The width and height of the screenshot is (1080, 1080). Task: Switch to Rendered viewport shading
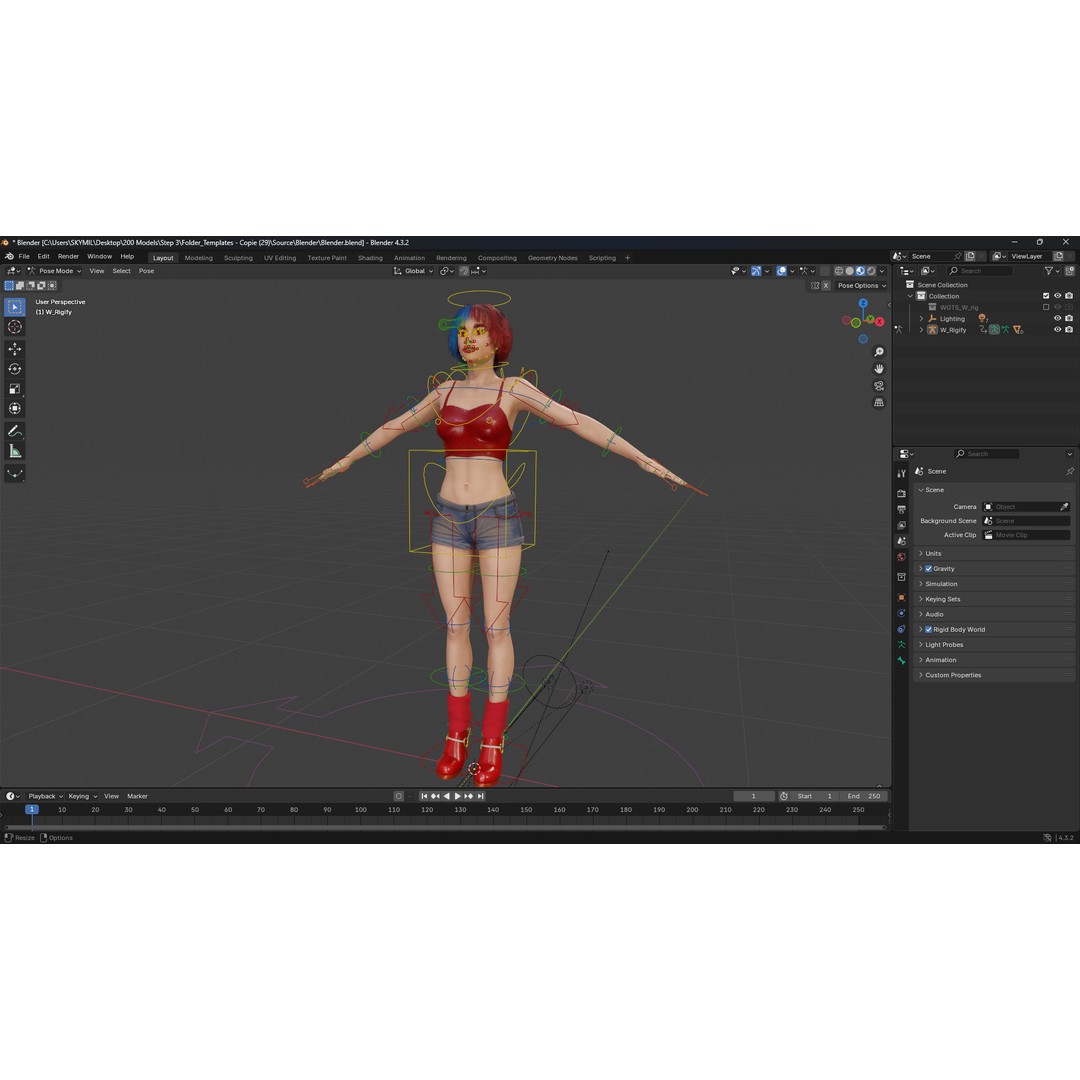tap(871, 271)
